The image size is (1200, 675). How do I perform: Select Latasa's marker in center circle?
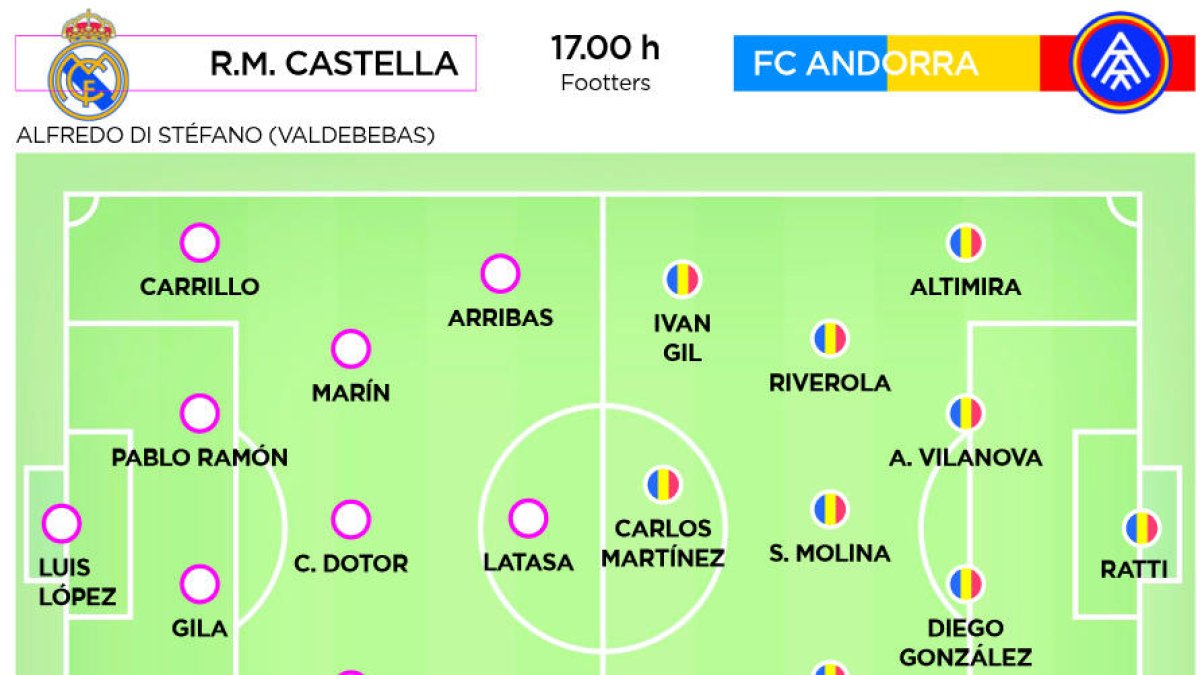point(528,519)
